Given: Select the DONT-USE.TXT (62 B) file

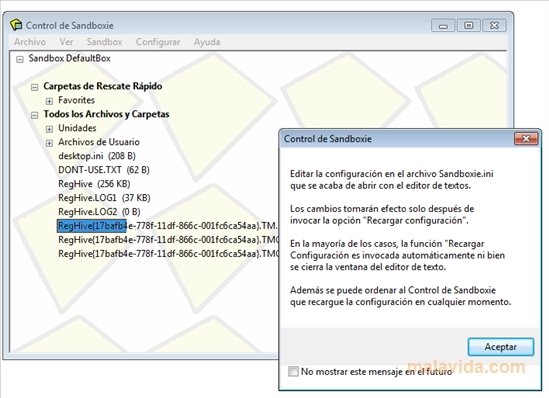Looking at the screenshot, I should (x=104, y=170).
